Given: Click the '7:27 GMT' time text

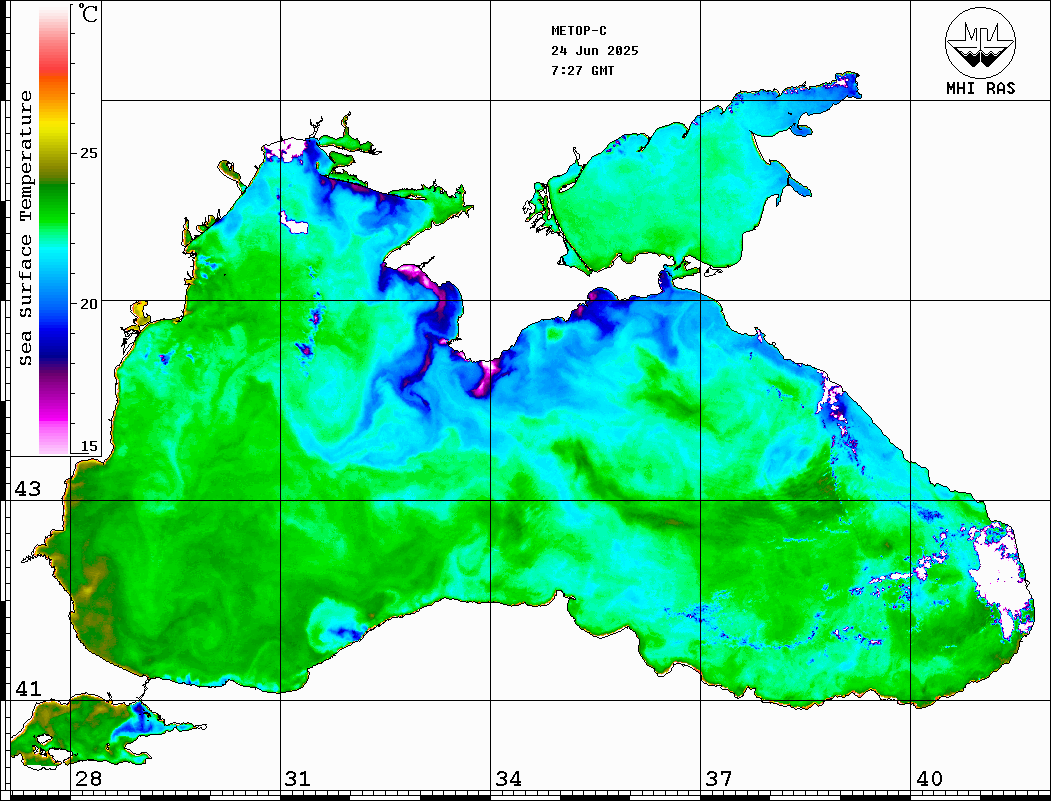Looking at the screenshot, I should click(582, 71).
